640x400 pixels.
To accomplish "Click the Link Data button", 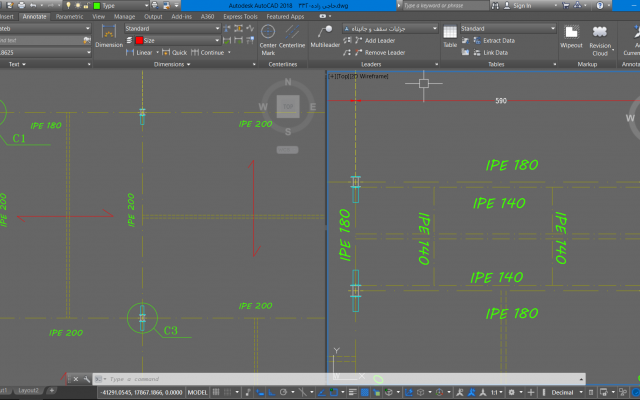I will pyautogui.click(x=491, y=52).
